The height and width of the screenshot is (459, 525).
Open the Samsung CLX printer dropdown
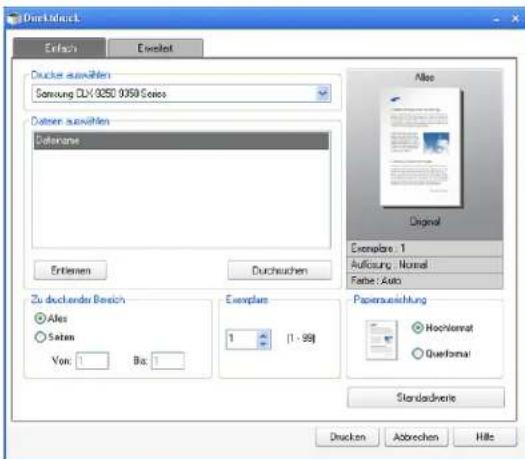coord(323,93)
